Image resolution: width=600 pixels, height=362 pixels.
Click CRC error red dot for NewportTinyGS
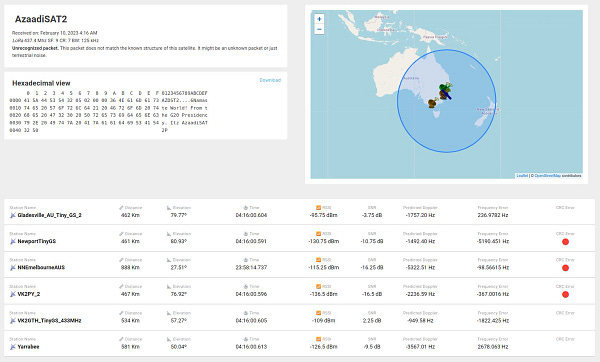(565, 242)
